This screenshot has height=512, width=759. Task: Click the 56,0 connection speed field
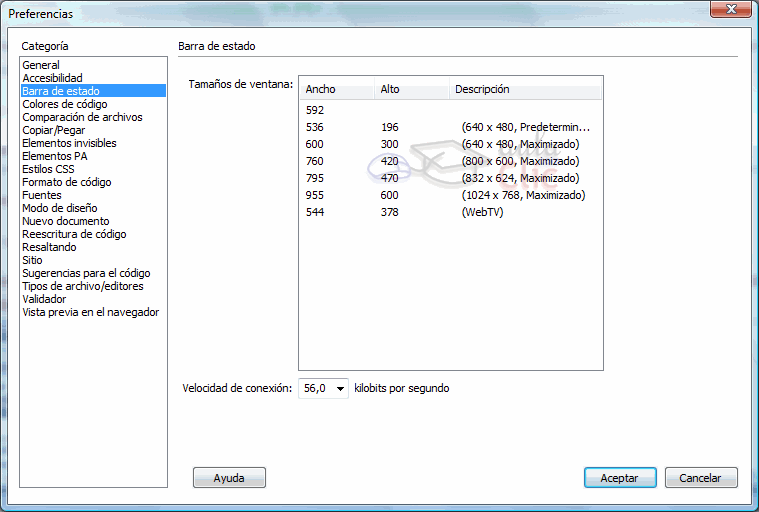coord(315,388)
